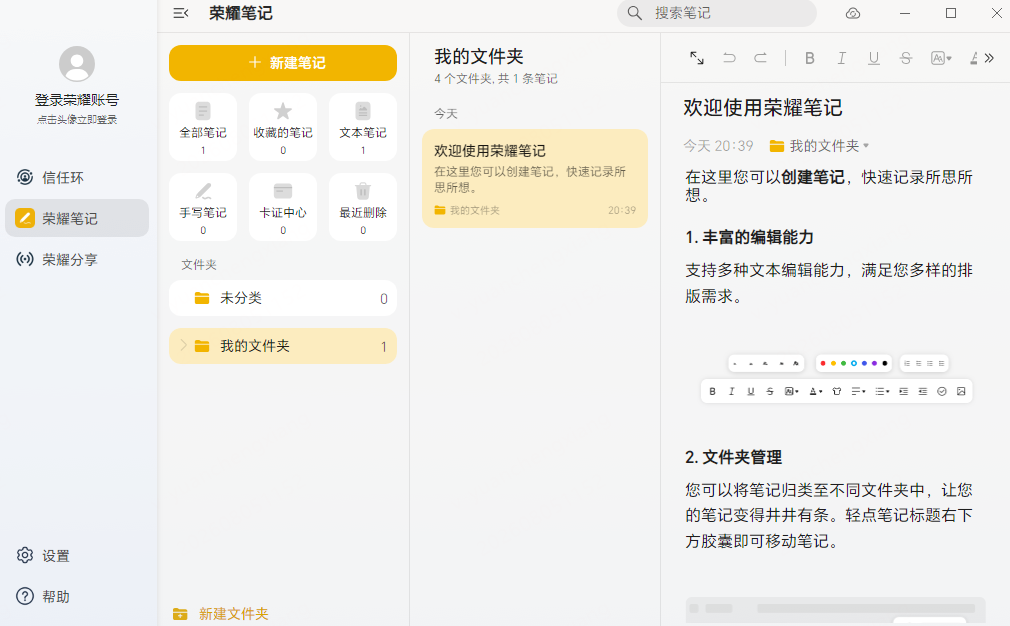
Task: Open 荣耀分享 in the sidebar
Action: tap(77, 260)
